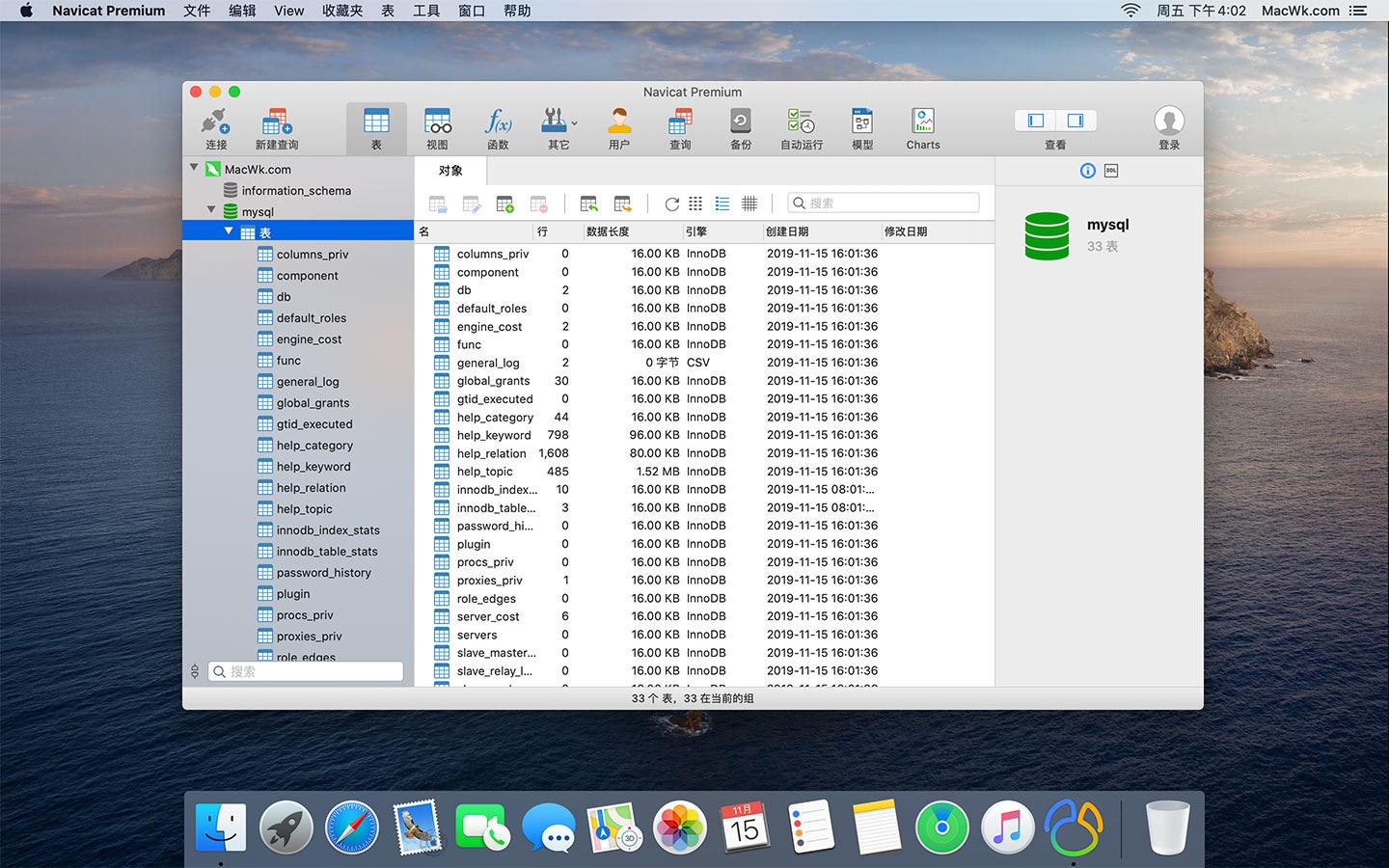The image size is (1389, 868).
Task: Click the Open Table icon in object toolbar
Action: click(438, 203)
